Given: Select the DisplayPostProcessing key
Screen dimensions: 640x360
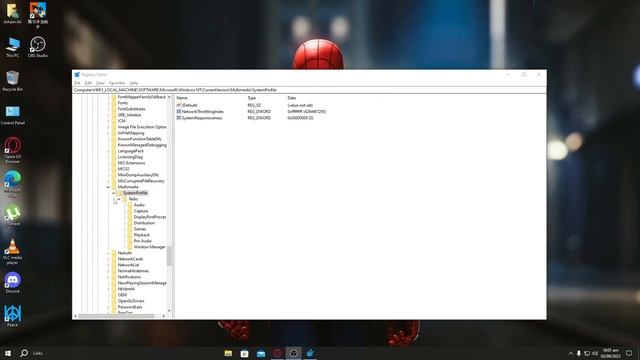Looking at the screenshot, I should [x=150, y=217].
